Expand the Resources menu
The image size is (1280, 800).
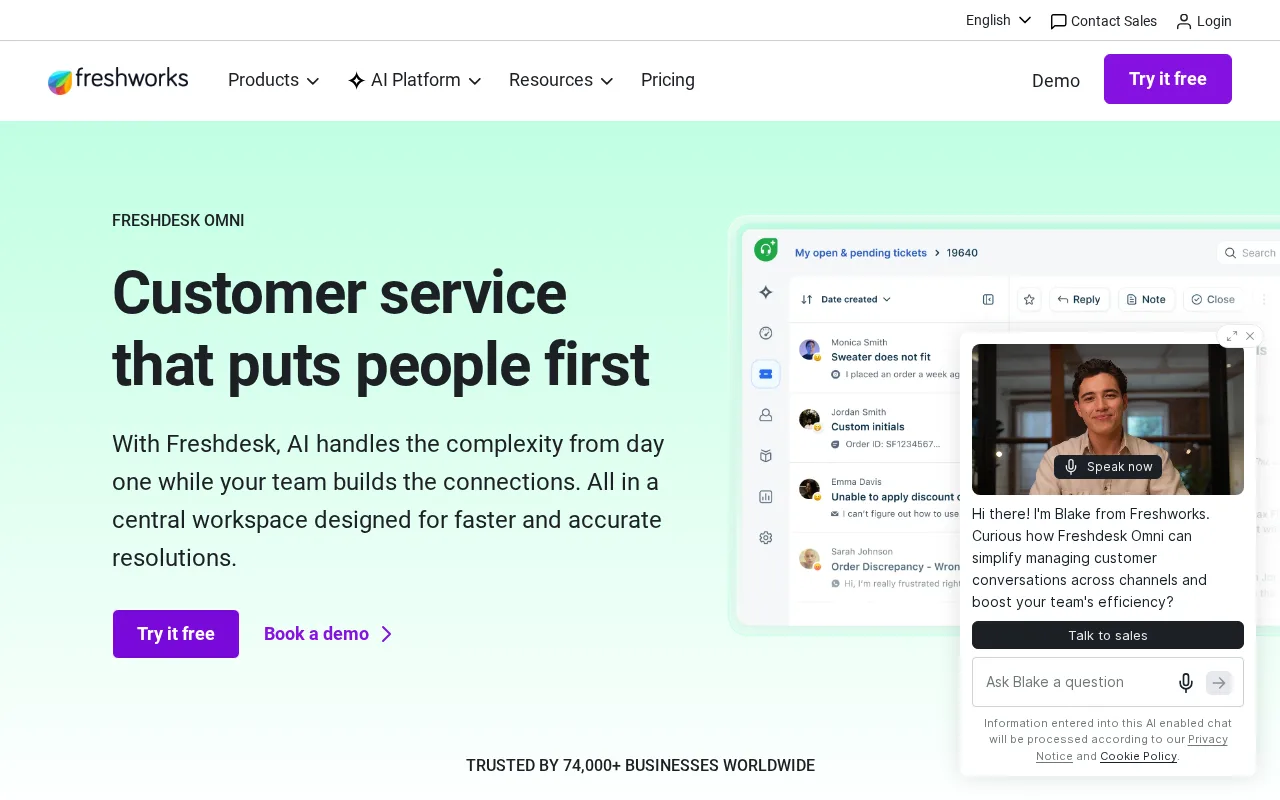point(561,80)
